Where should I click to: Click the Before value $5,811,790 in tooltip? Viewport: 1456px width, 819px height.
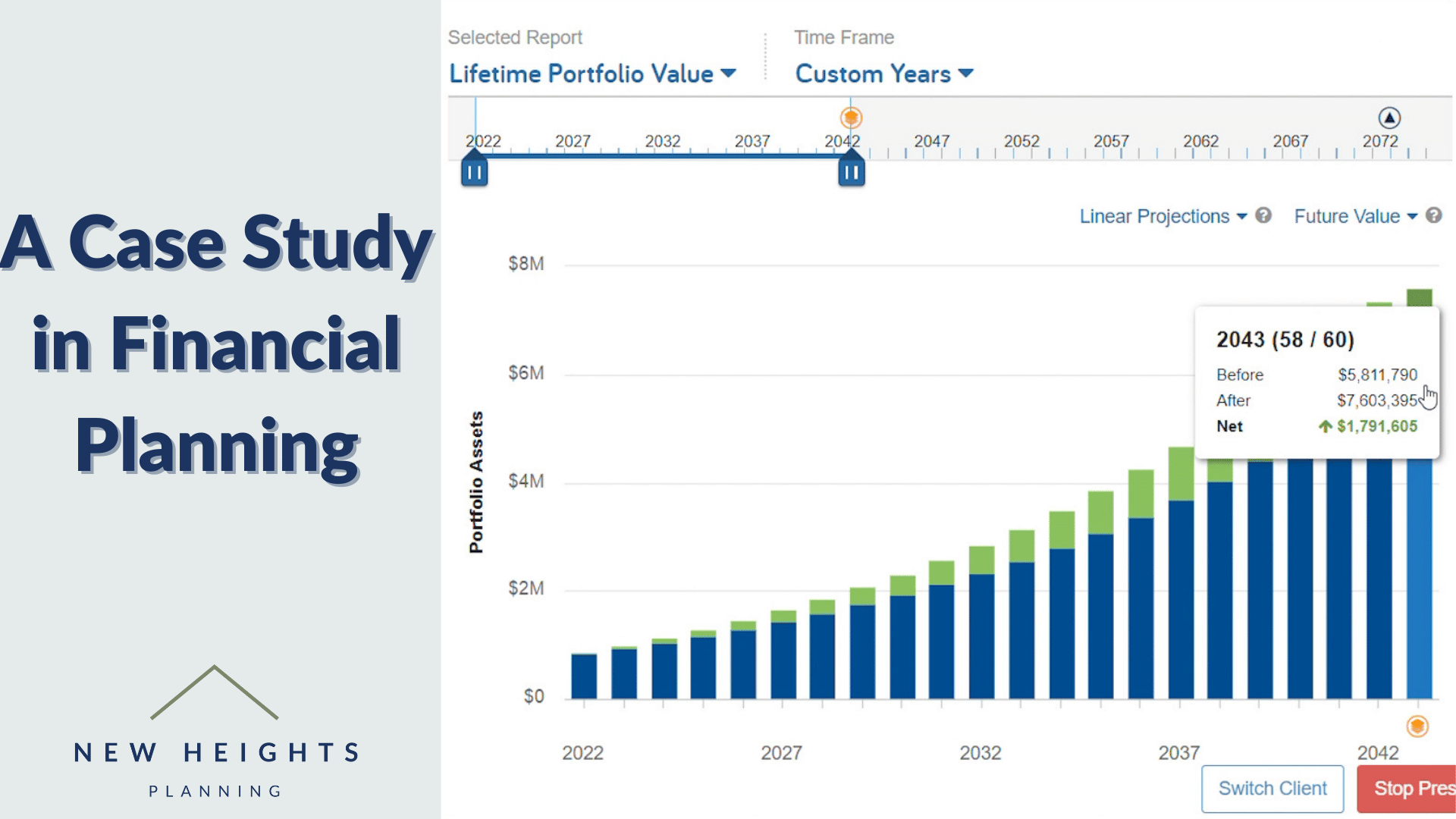pyautogui.click(x=1377, y=375)
